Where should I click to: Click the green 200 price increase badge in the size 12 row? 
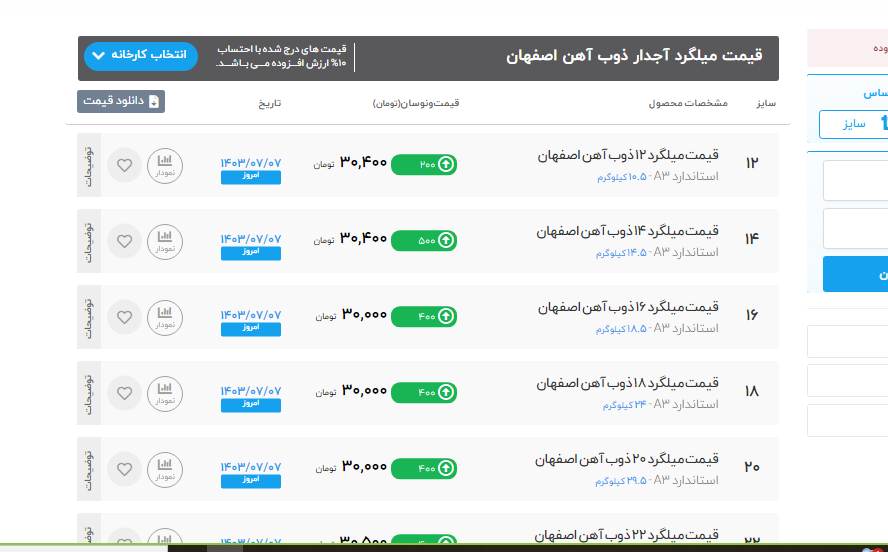point(424,164)
